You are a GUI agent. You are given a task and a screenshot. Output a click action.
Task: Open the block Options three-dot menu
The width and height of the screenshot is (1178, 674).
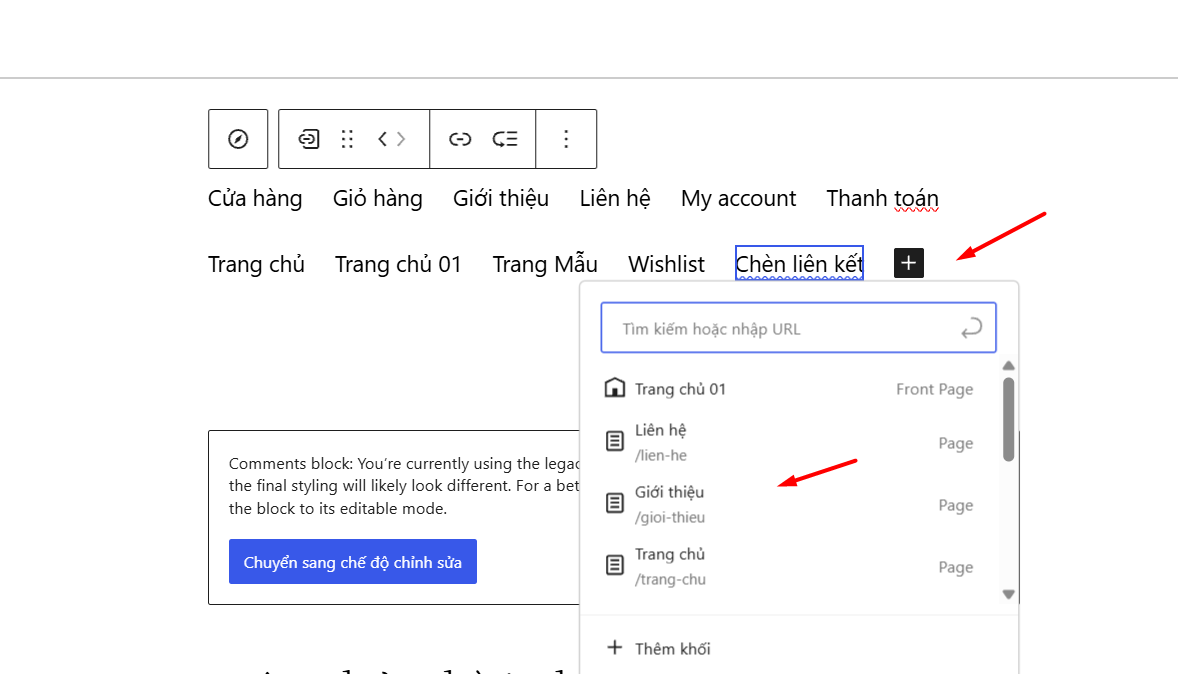point(566,139)
